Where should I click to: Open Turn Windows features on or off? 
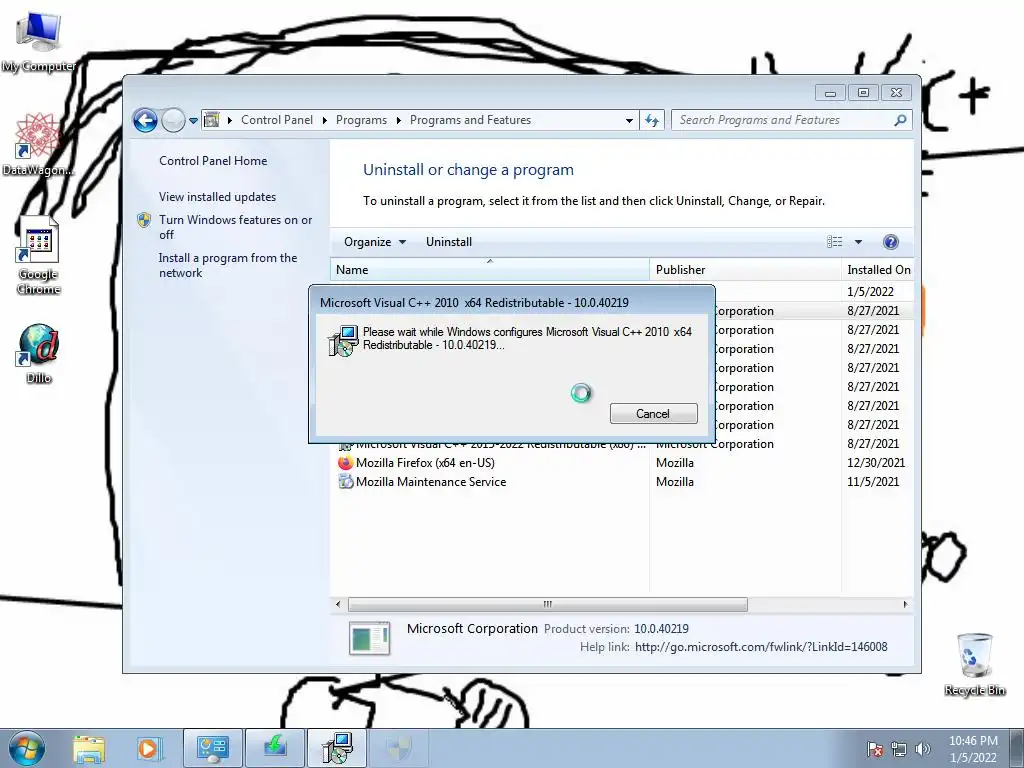(236, 227)
